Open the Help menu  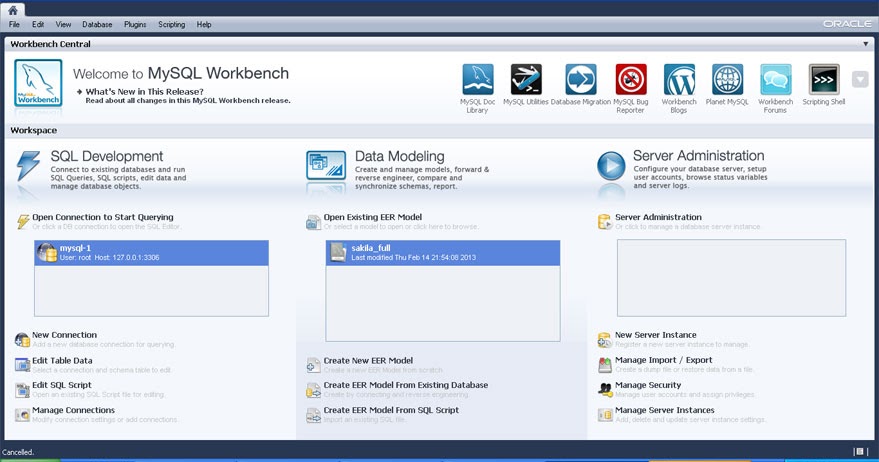pos(204,24)
